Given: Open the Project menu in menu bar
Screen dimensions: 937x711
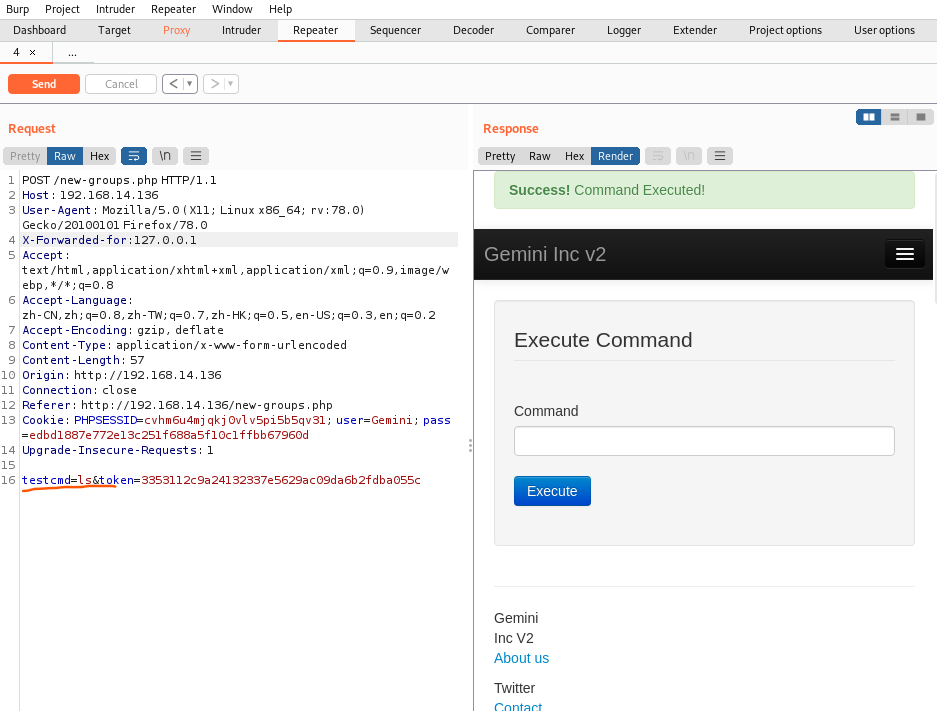Looking at the screenshot, I should pos(62,9).
